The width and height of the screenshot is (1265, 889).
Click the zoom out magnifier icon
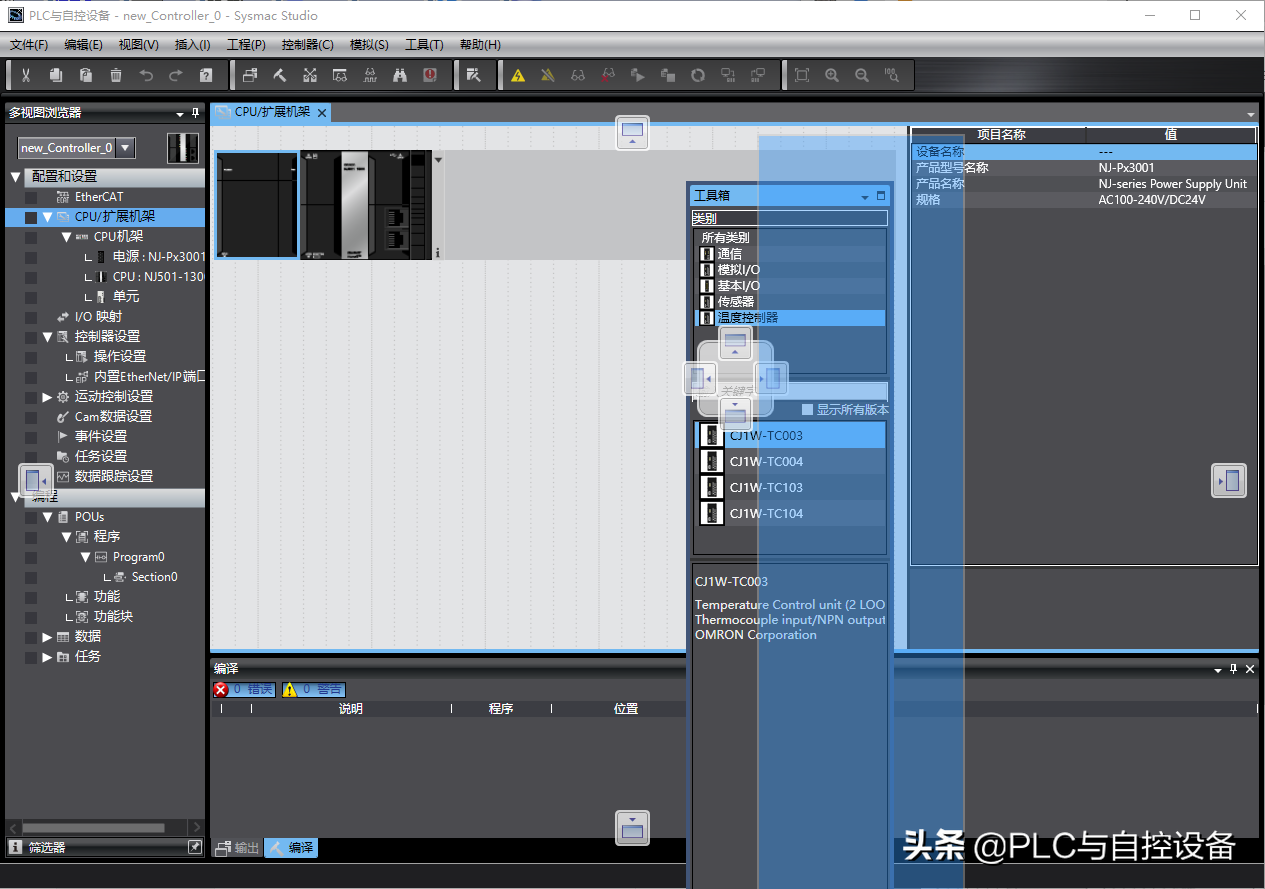point(862,75)
